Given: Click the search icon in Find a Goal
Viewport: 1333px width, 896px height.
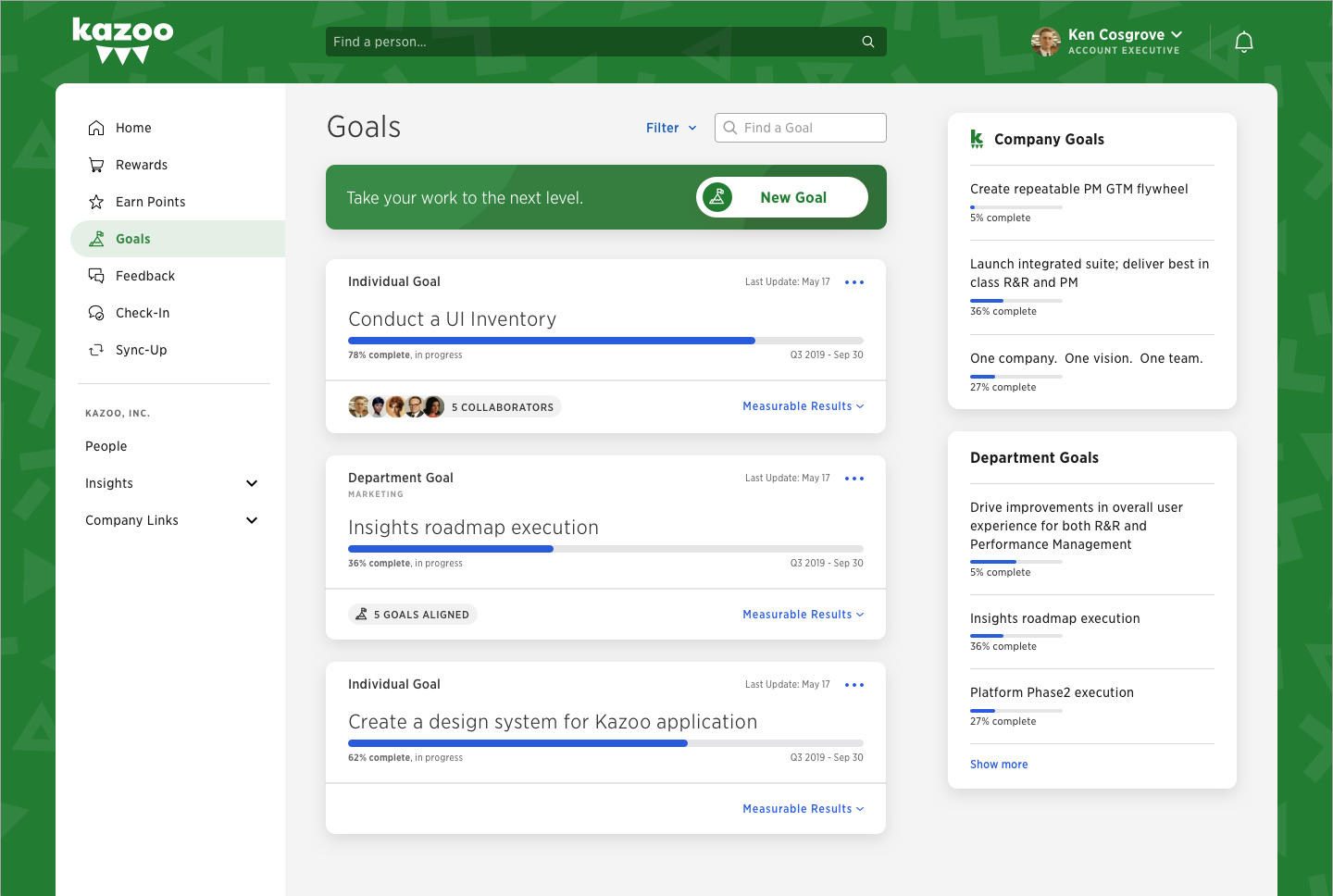Looking at the screenshot, I should 730,128.
